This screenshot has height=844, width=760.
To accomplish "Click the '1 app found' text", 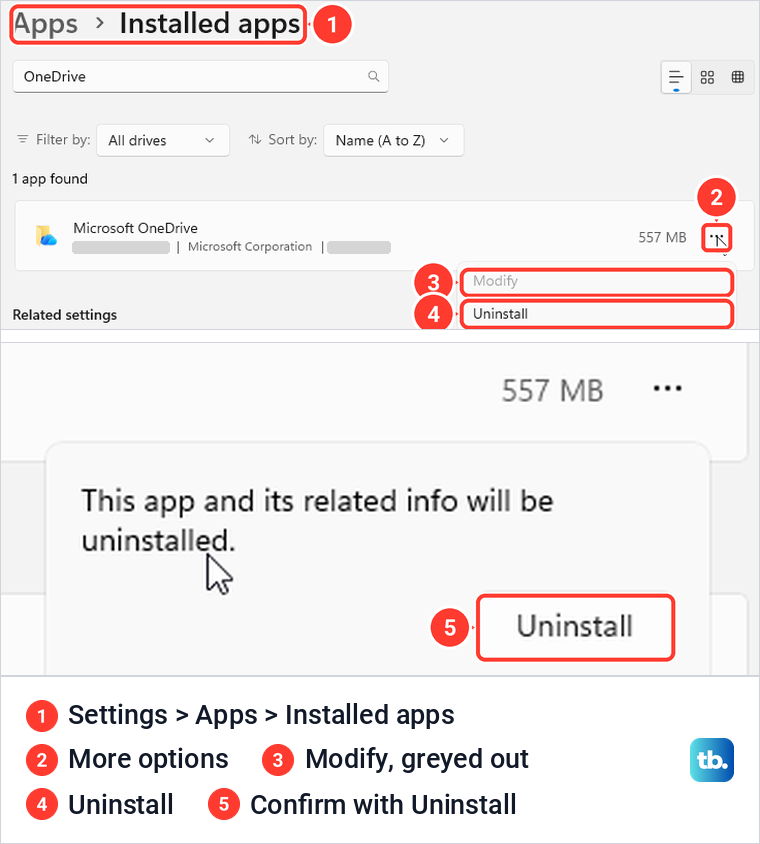I will (50, 179).
